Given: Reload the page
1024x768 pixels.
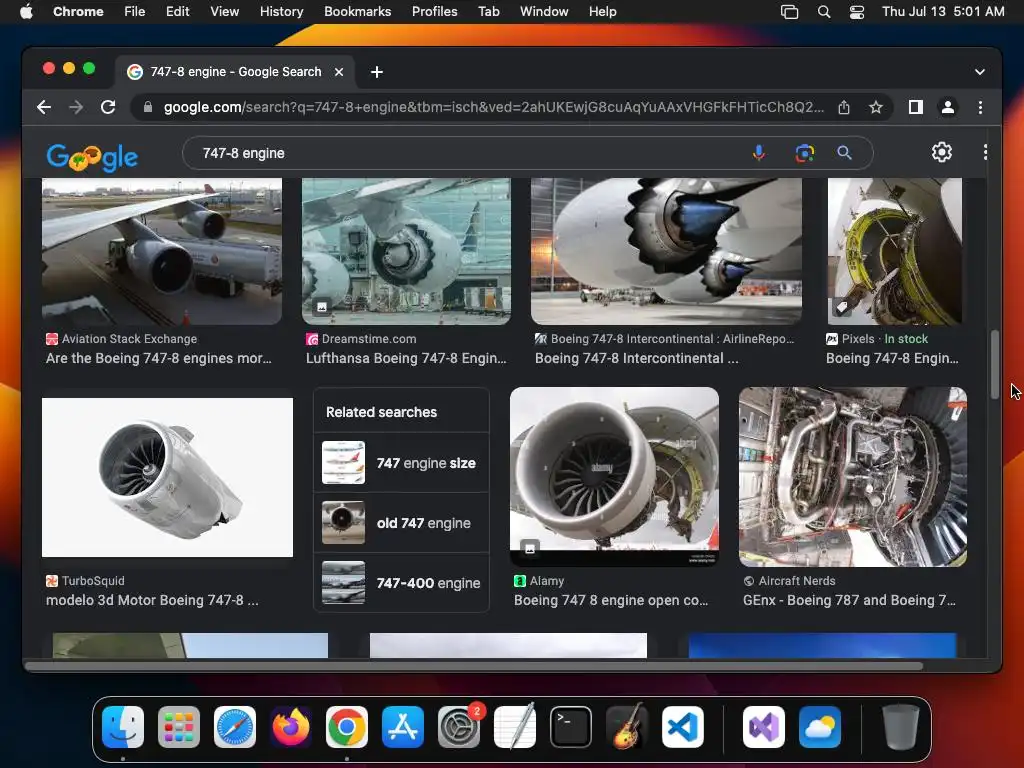Looking at the screenshot, I should point(108,107).
